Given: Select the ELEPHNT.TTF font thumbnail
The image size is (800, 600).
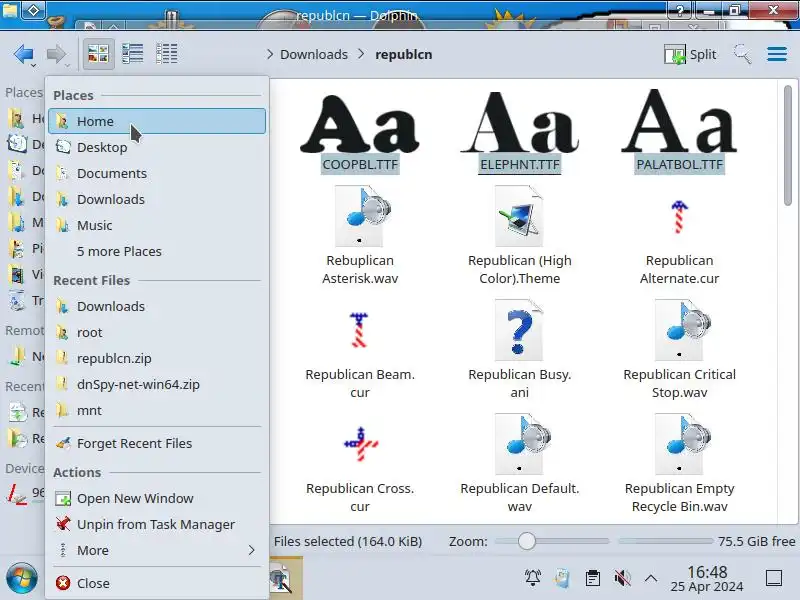Looking at the screenshot, I should pyautogui.click(x=519, y=122).
